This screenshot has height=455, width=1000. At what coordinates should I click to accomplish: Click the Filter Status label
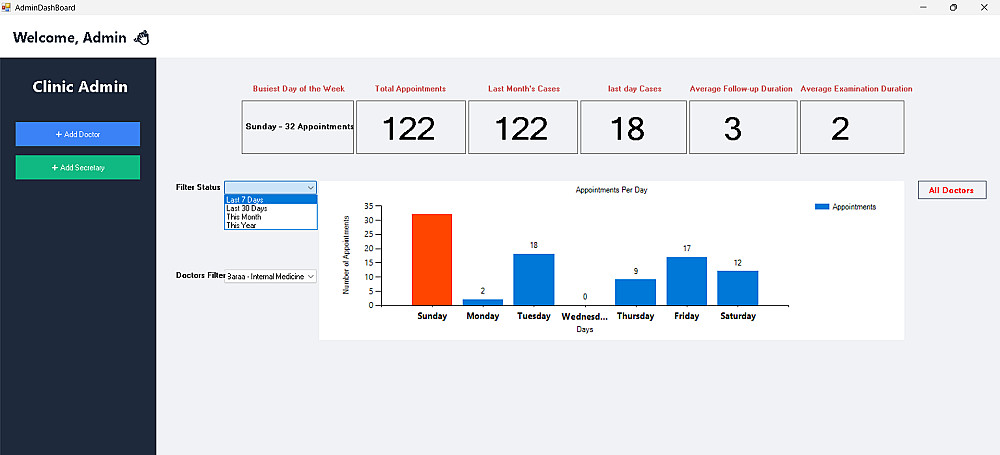tap(198, 188)
